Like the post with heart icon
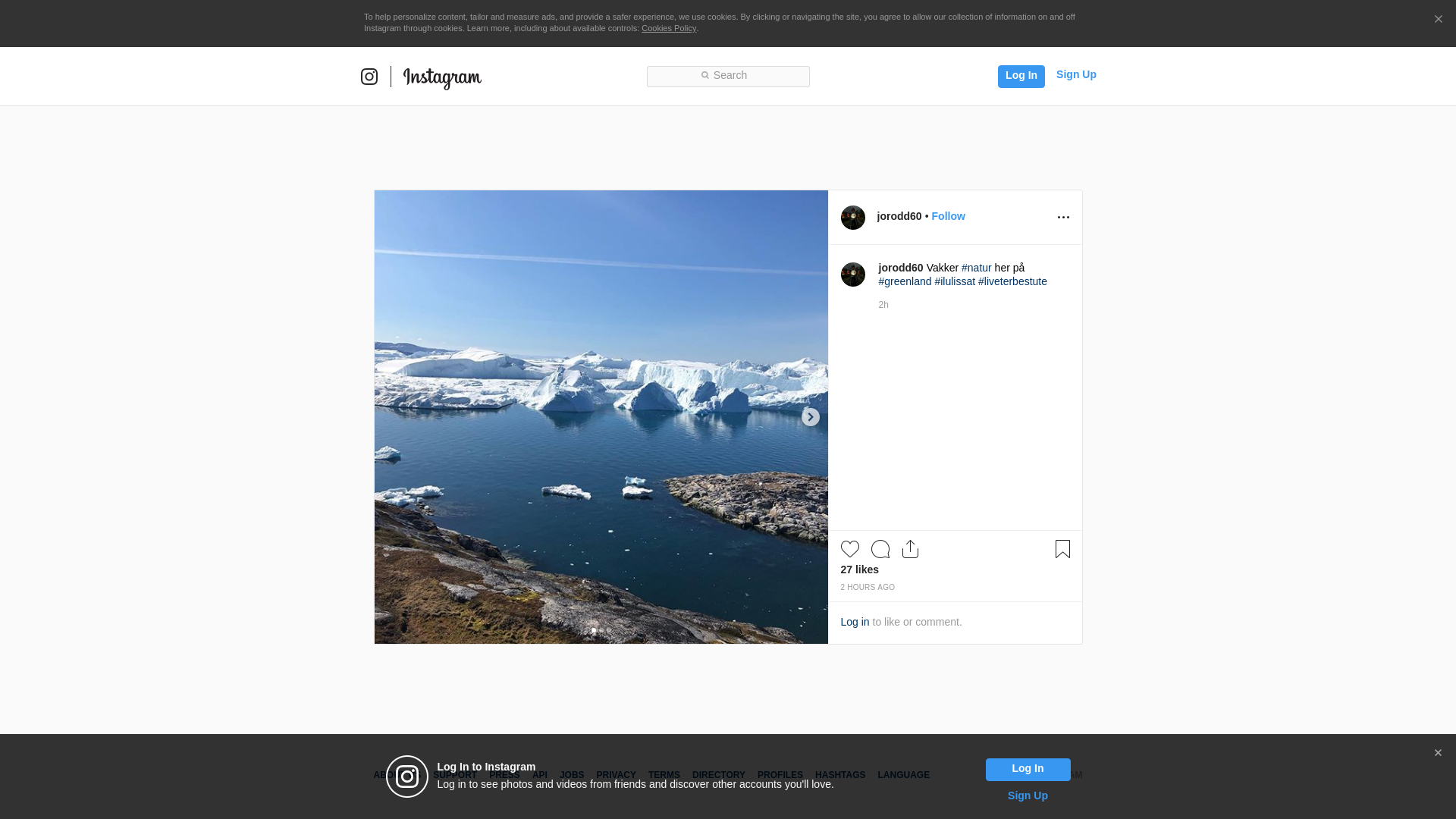This screenshot has height=819, width=1456. (849, 549)
